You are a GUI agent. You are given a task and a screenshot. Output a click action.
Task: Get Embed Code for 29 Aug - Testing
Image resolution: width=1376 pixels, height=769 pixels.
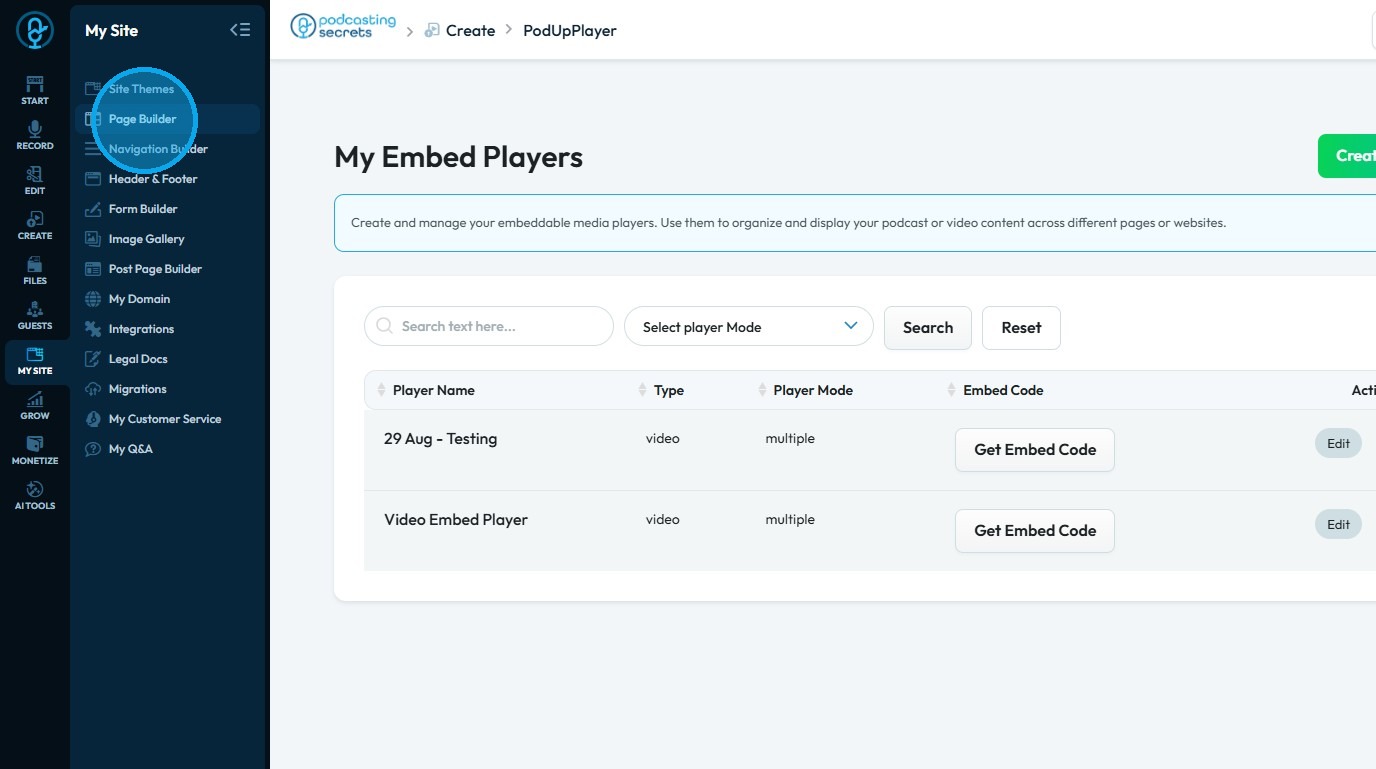click(x=1034, y=450)
